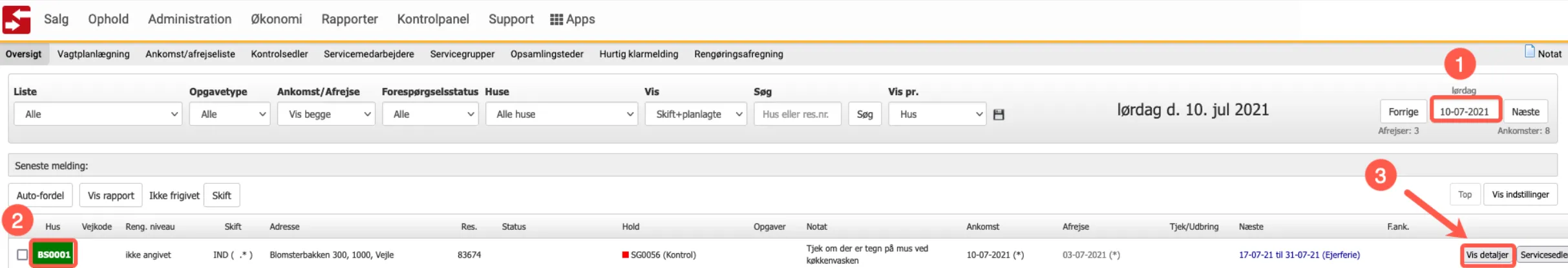
Task: Open the Huse 'Alle huse' dropdown
Action: pyautogui.click(x=562, y=114)
